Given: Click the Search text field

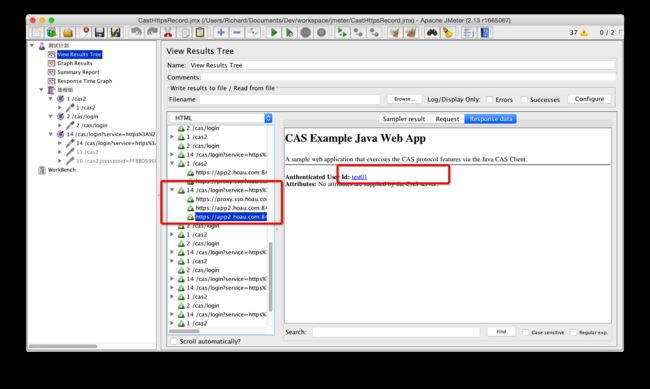Looking at the screenshot, I should click(396, 332).
